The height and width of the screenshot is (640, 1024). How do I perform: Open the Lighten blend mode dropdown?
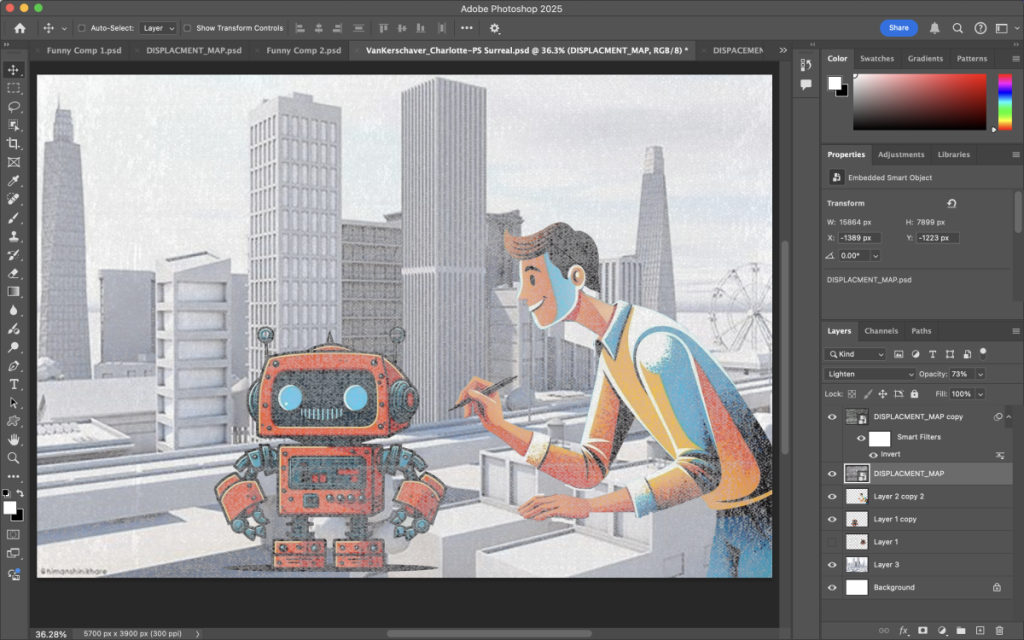pos(870,374)
